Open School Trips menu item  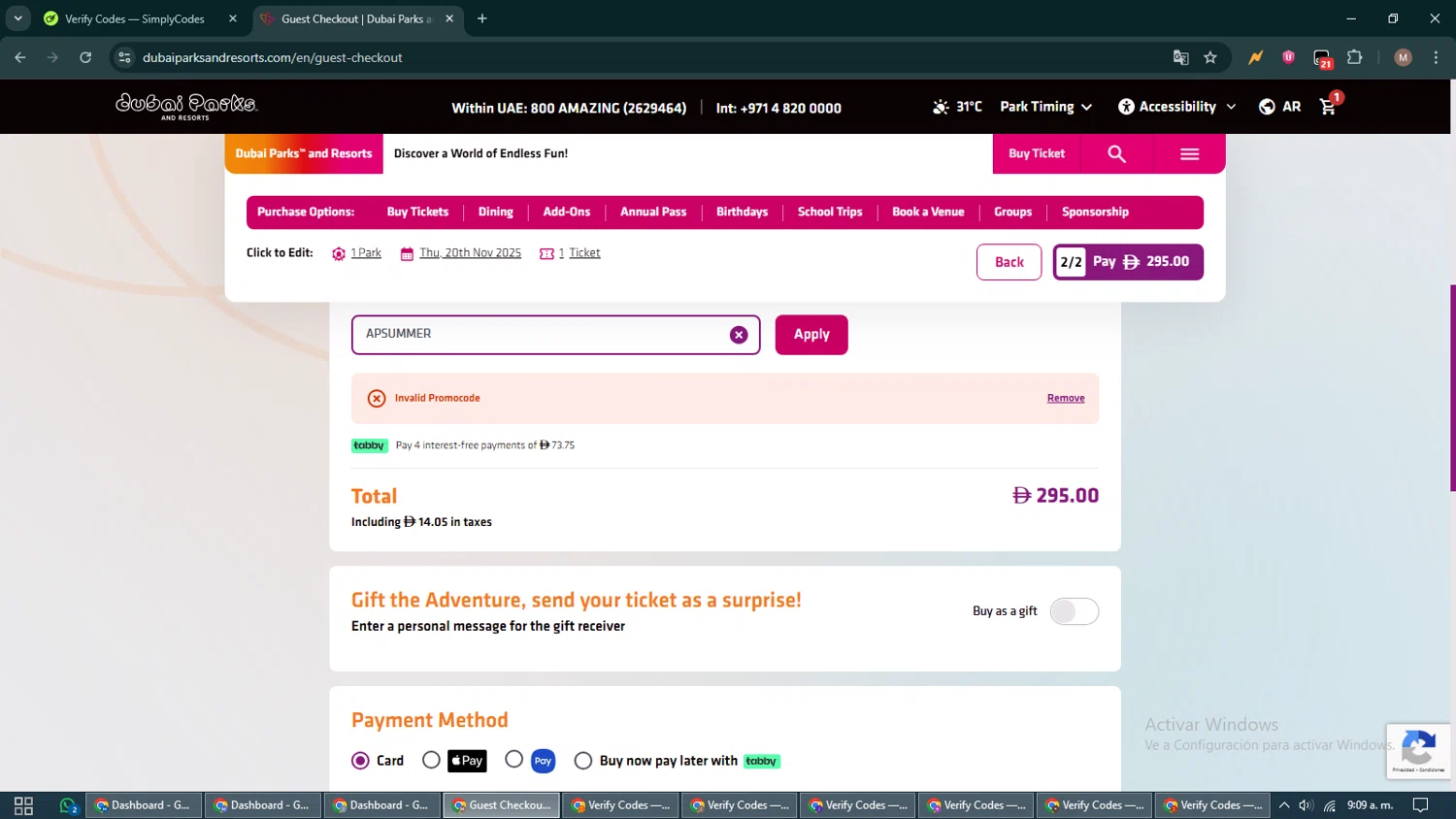[x=830, y=212]
